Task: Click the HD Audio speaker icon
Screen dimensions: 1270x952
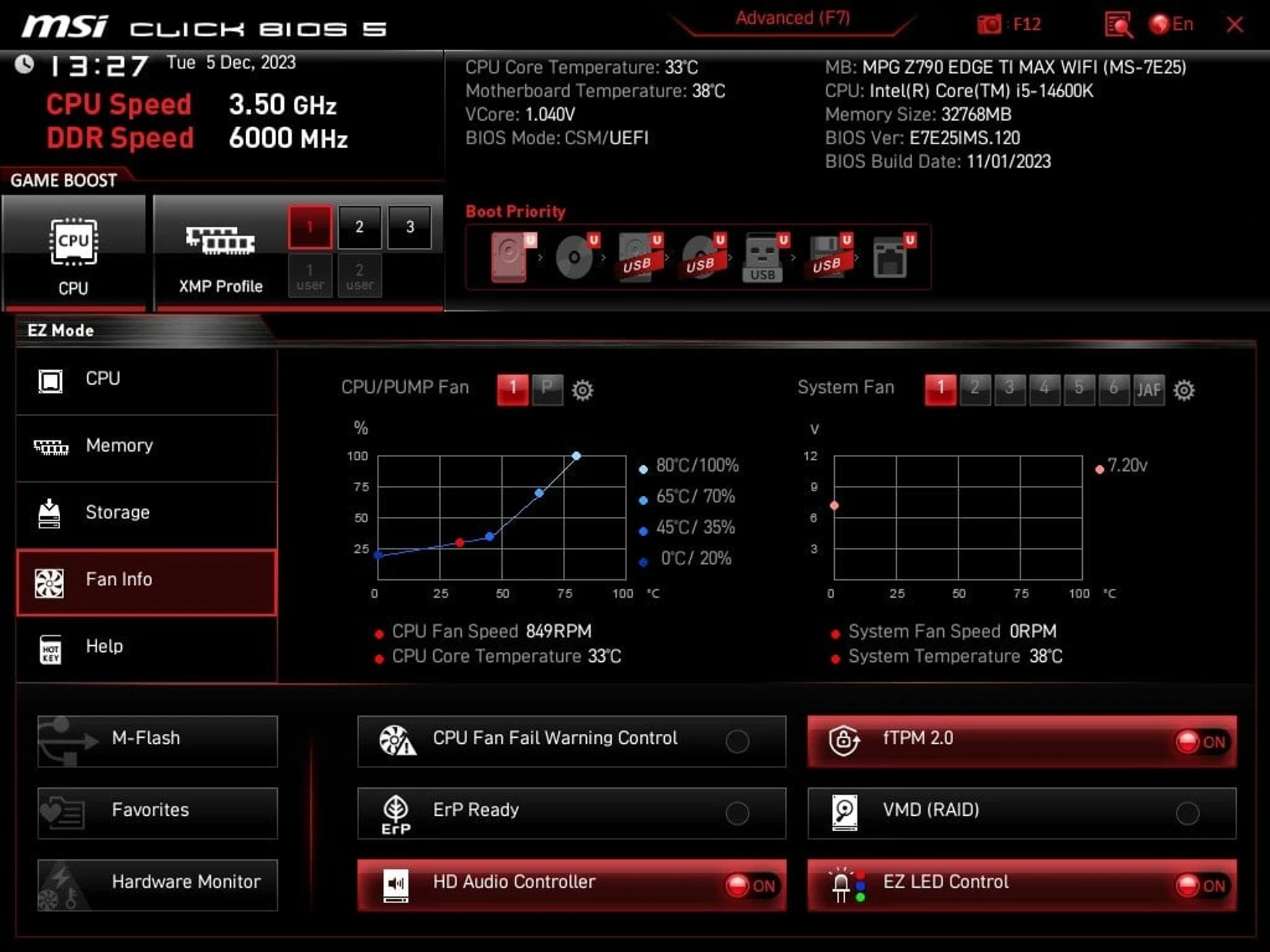Action: (396, 885)
